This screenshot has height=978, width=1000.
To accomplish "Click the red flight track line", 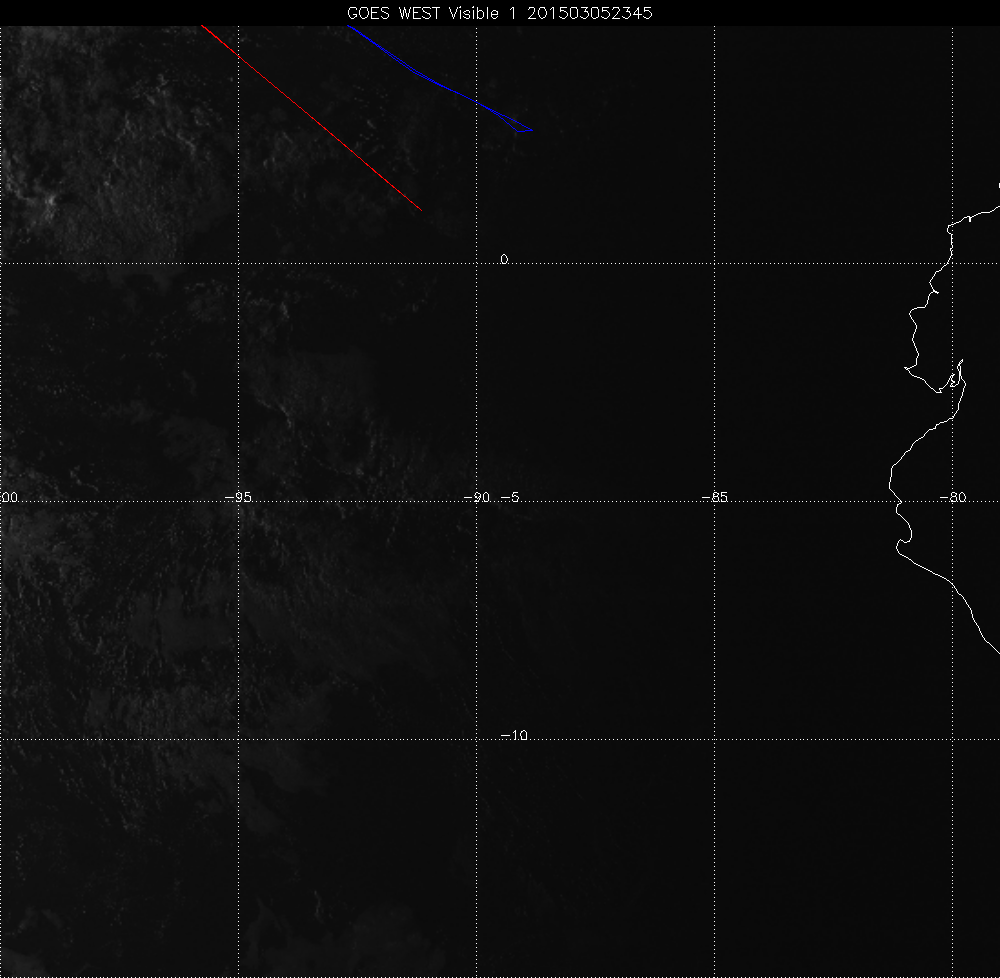I will pos(311,118).
